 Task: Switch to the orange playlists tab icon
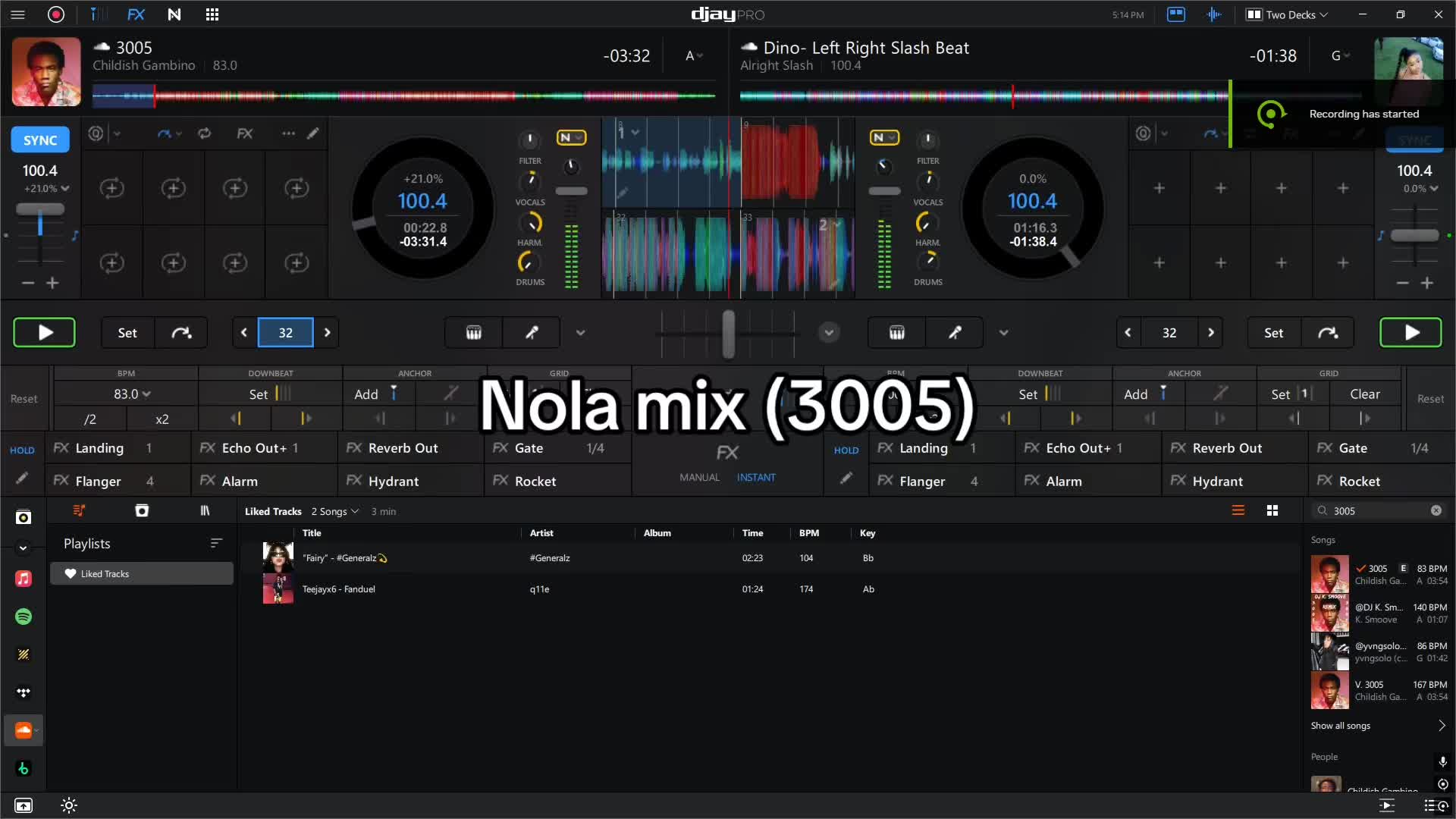tap(79, 511)
